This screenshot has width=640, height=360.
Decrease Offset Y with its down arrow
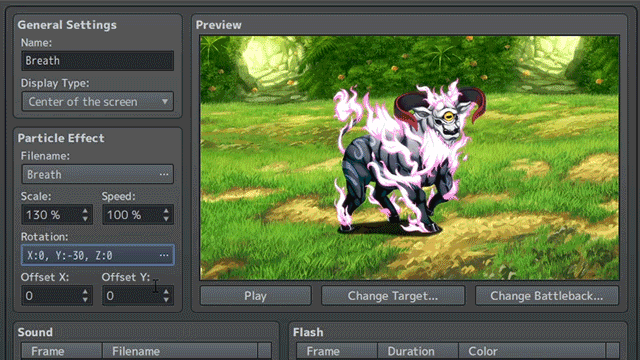tap(166, 300)
